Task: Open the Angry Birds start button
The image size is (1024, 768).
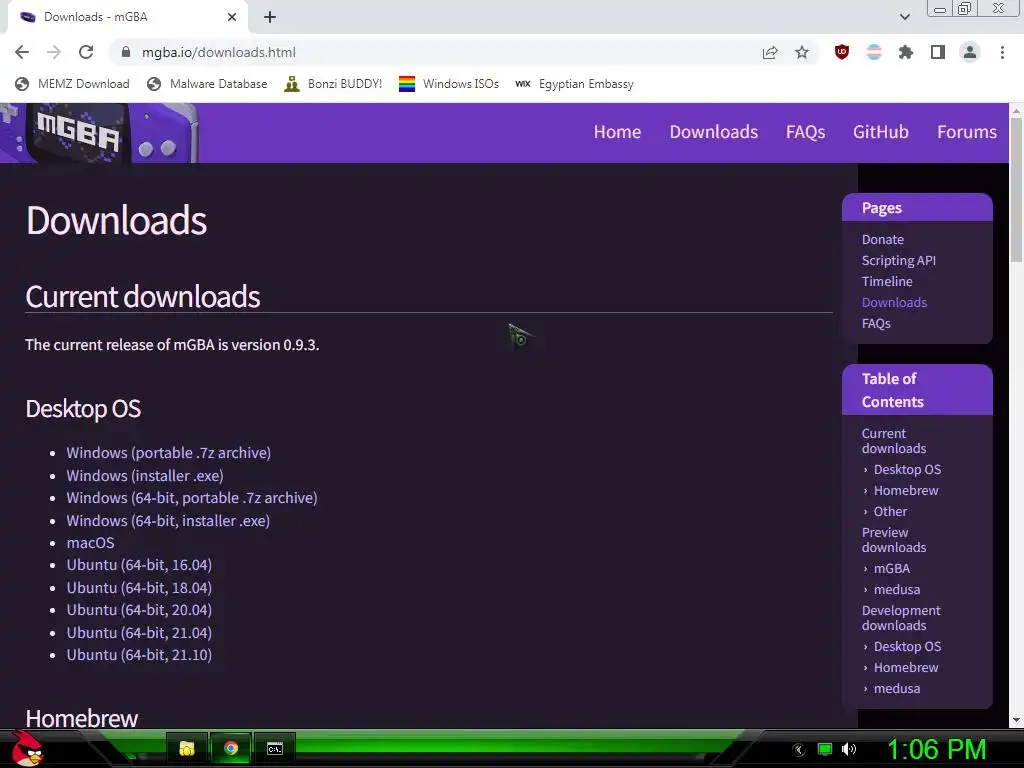Action: click(x=27, y=748)
